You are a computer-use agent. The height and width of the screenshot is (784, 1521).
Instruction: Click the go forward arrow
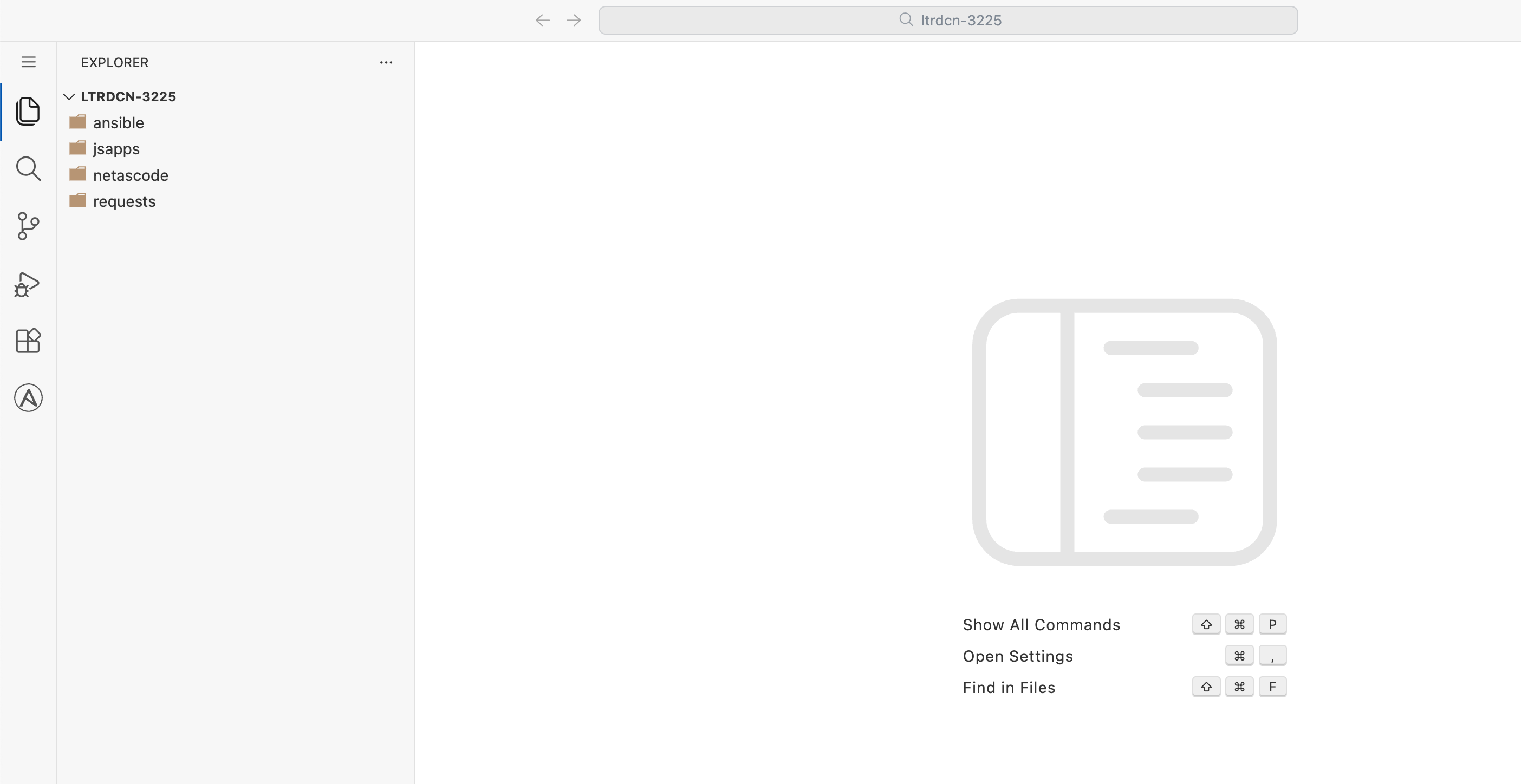(573, 21)
